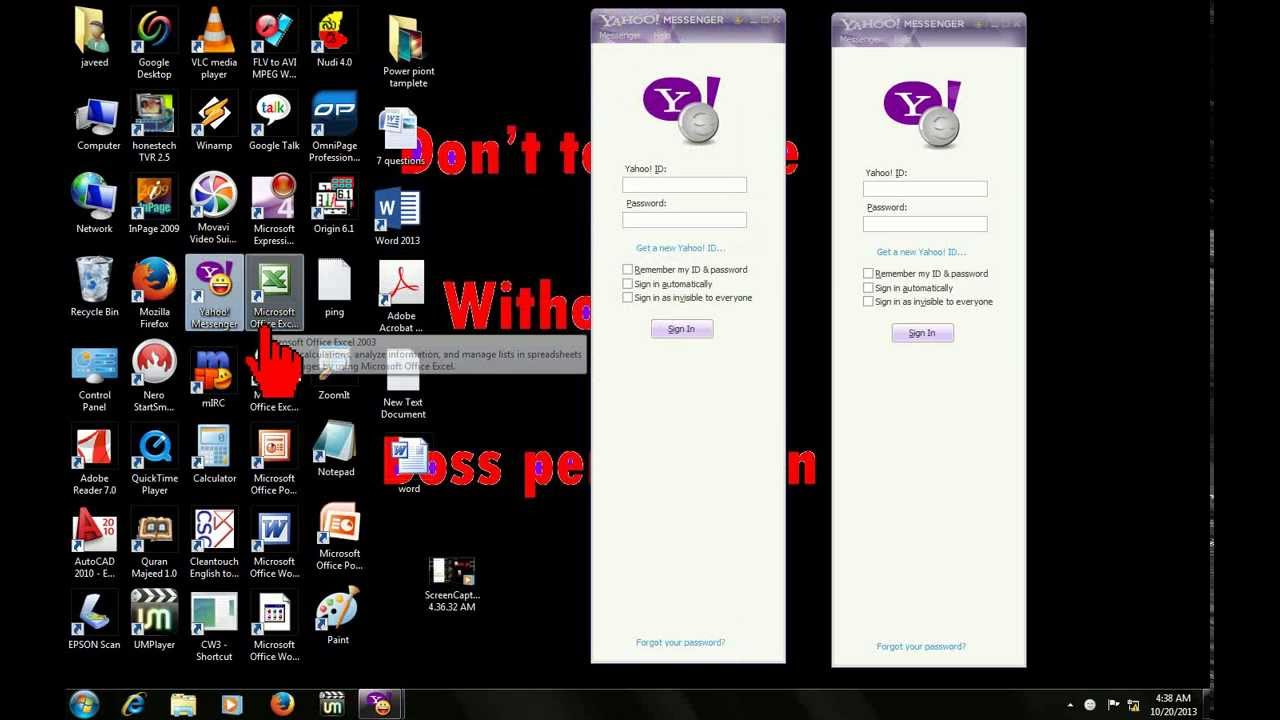Follow 'Get a new Yahoo! ID' link, left window

pyautogui.click(x=680, y=248)
